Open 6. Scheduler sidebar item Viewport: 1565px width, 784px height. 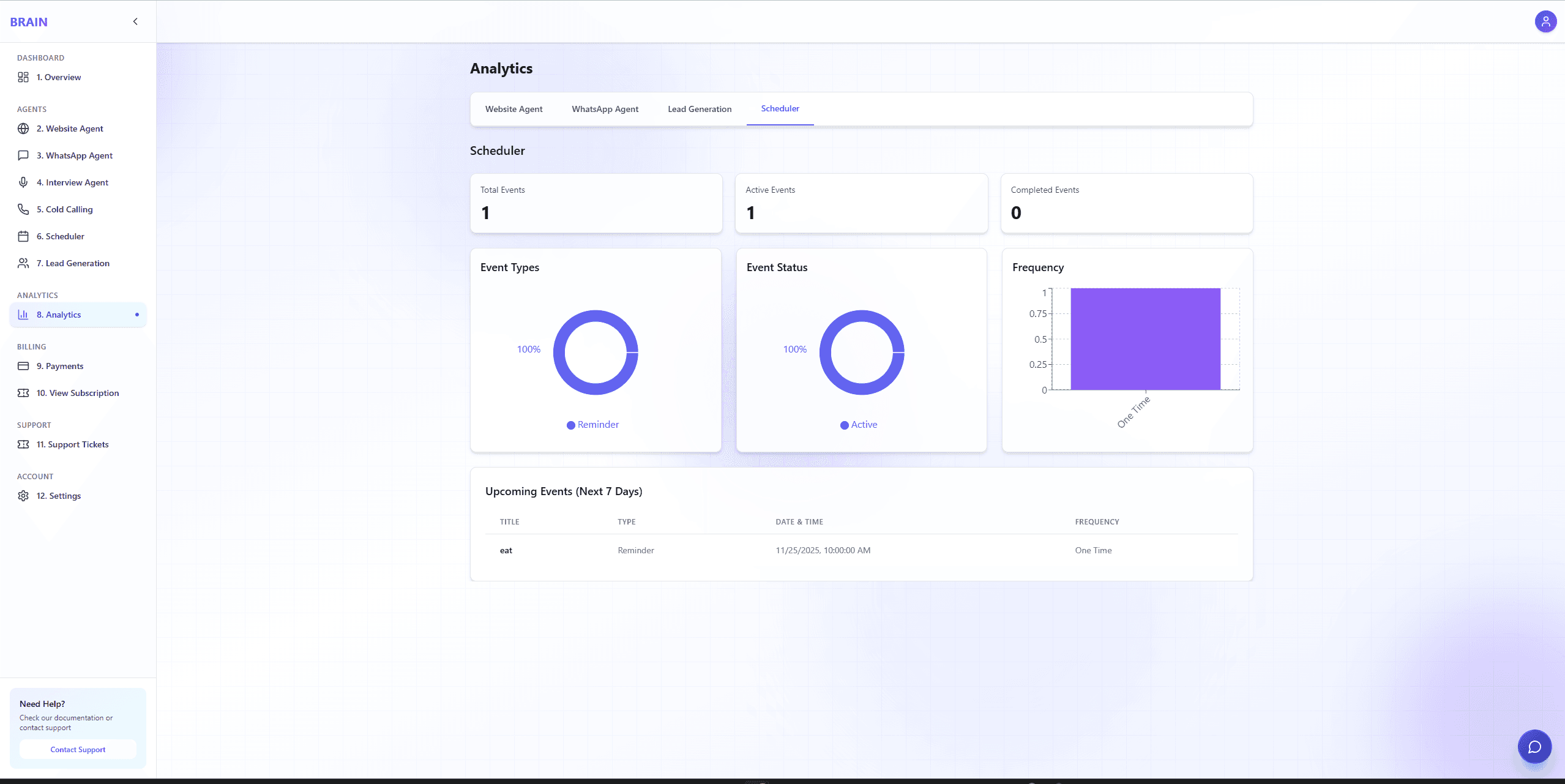tap(78, 236)
